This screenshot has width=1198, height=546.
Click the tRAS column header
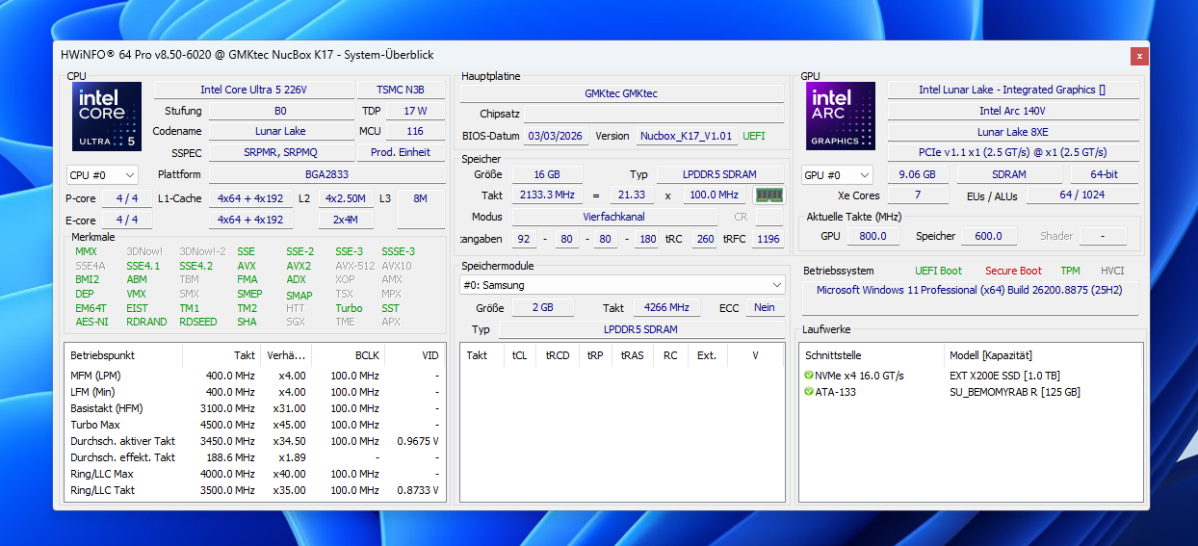click(x=632, y=356)
